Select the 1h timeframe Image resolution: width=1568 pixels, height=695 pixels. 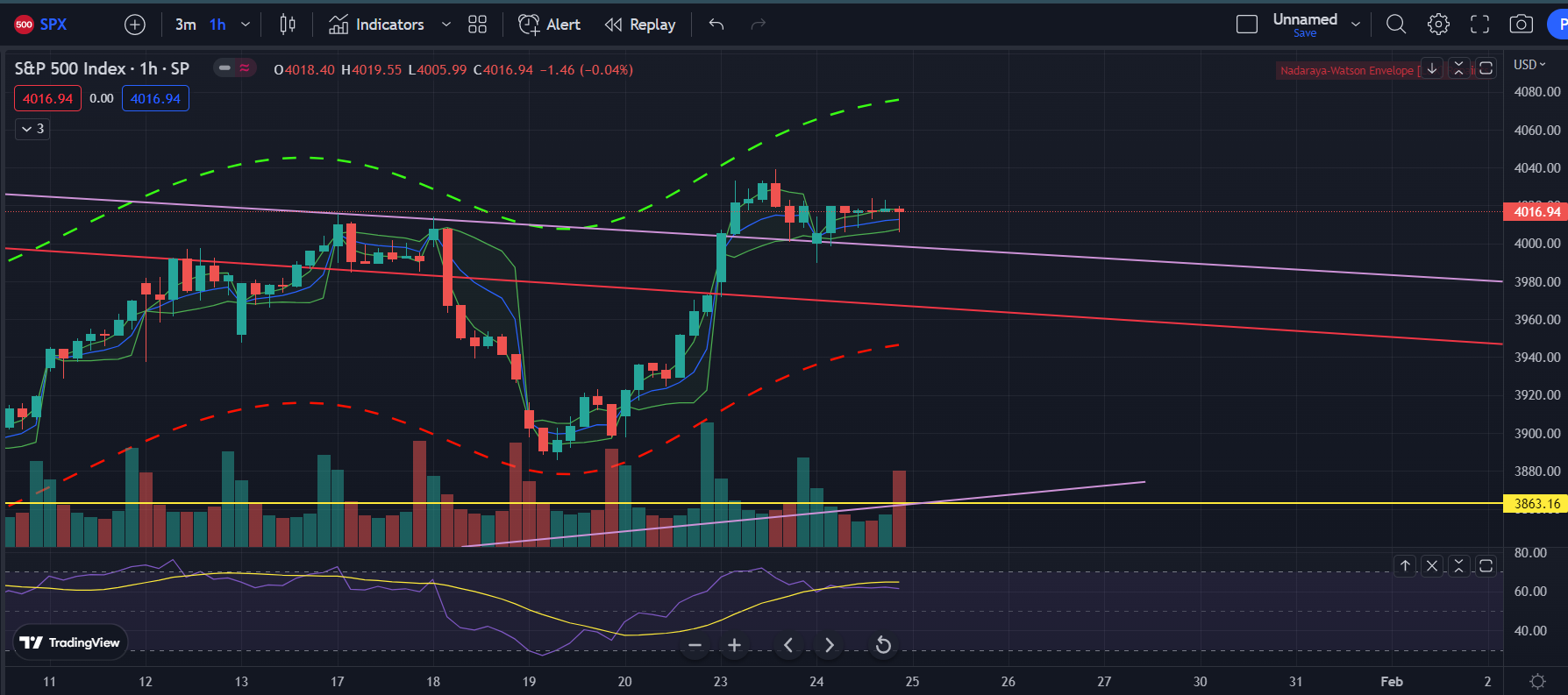[x=217, y=25]
